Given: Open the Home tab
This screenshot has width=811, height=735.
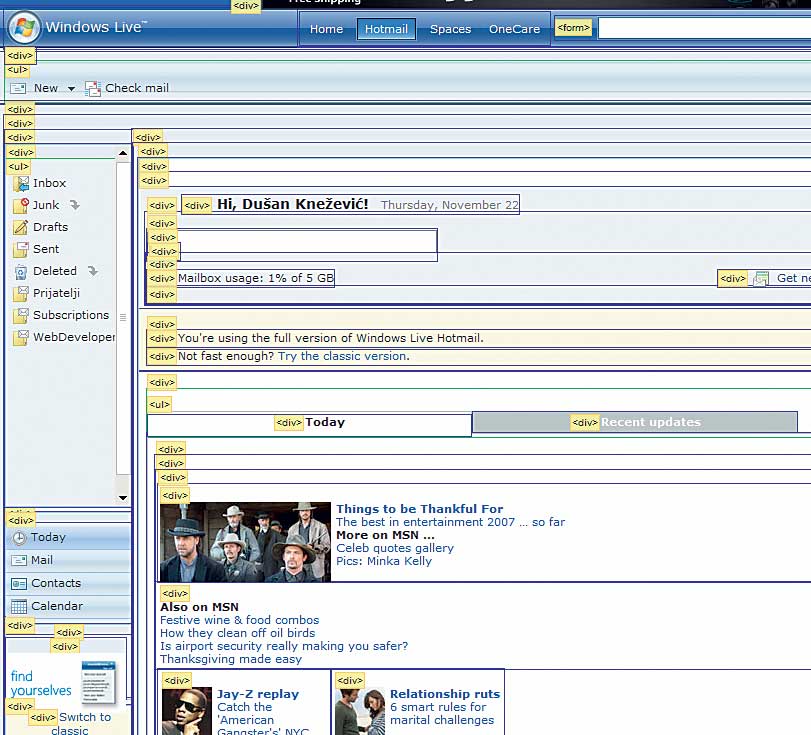Looking at the screenshot, I should (x=326, y=29).
